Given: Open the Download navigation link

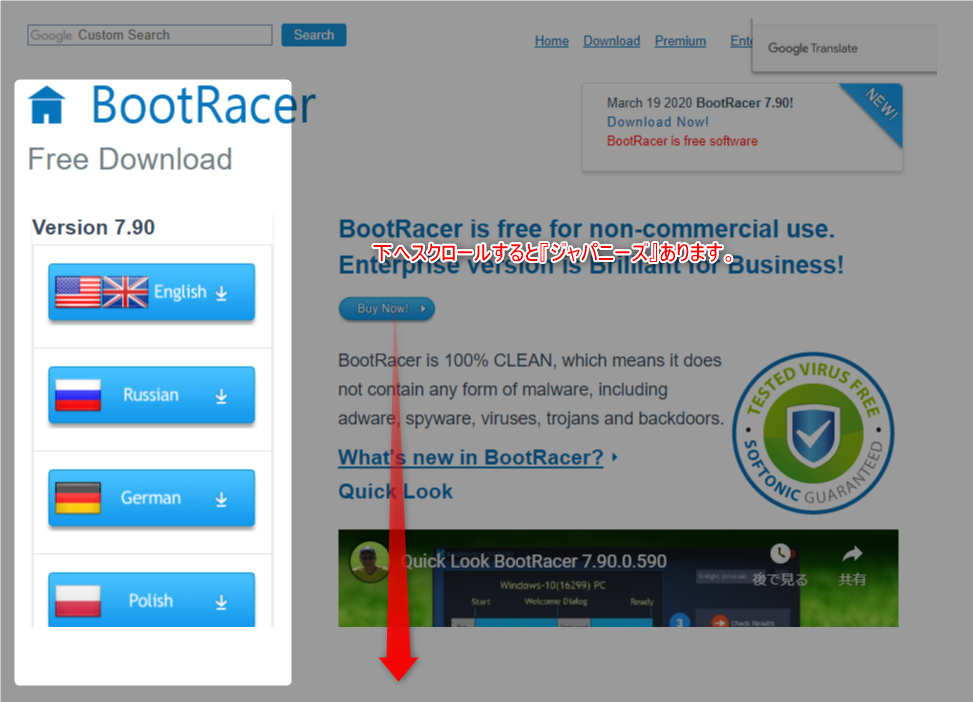Looking at the screenshot, I should [611, 41].
